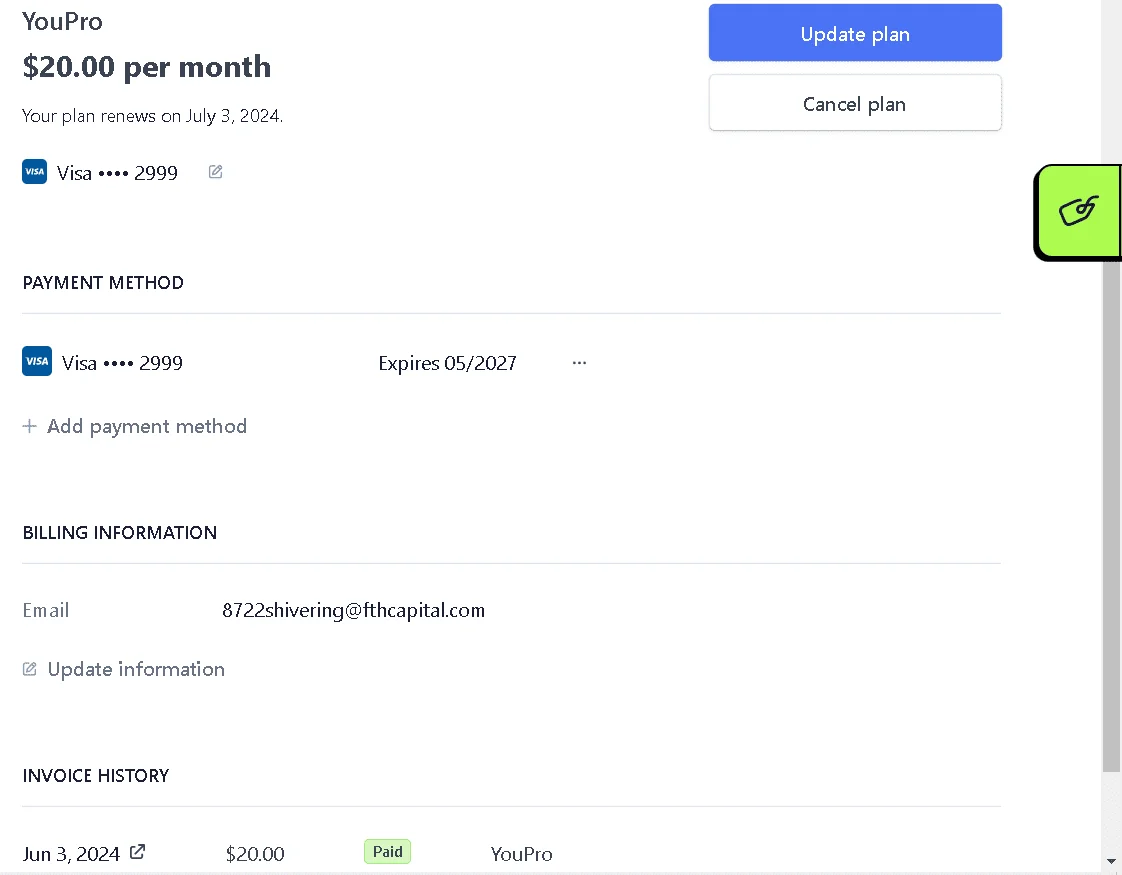The image size is (1122, 875).
Task: Click the Expires 05/2027 card row text
Action: [447, 363]
